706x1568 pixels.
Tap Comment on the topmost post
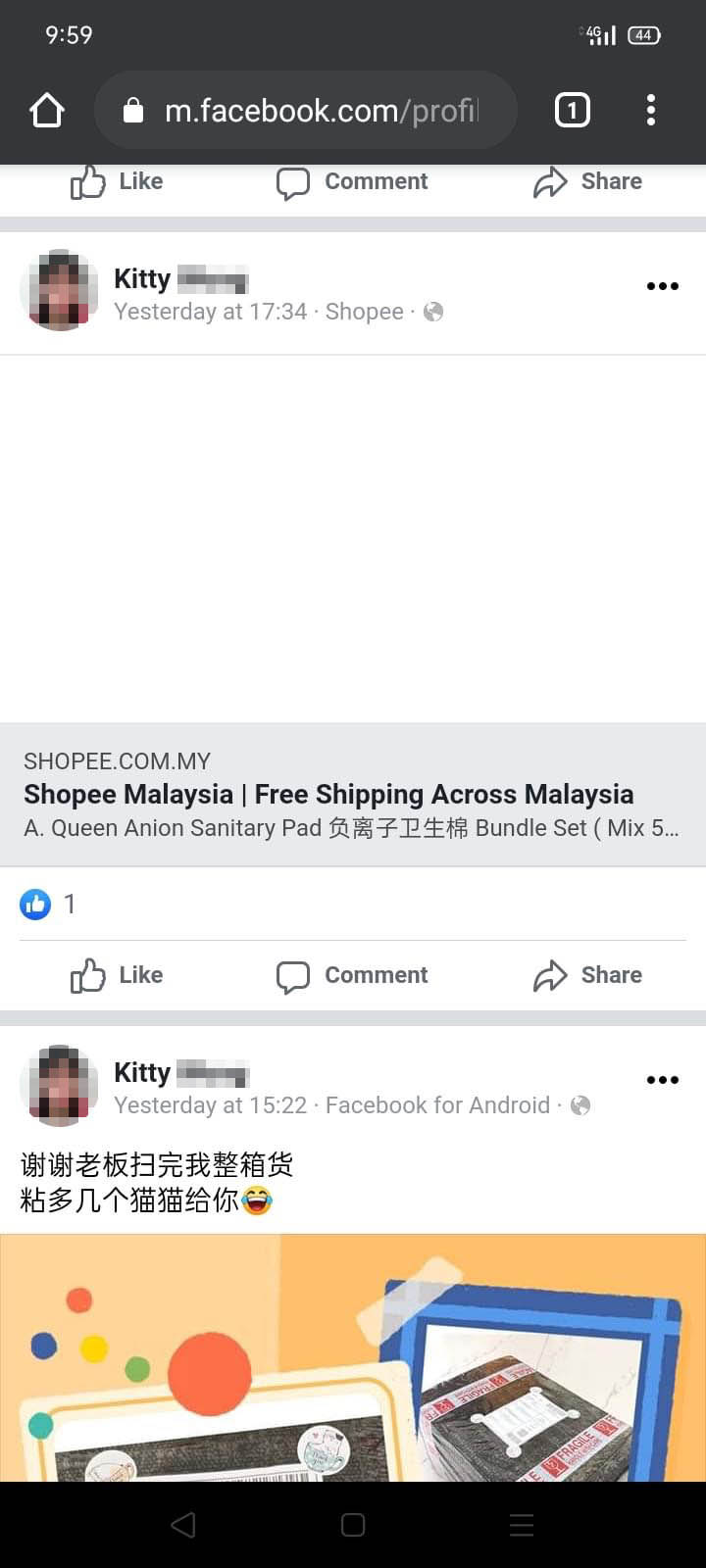352,182
